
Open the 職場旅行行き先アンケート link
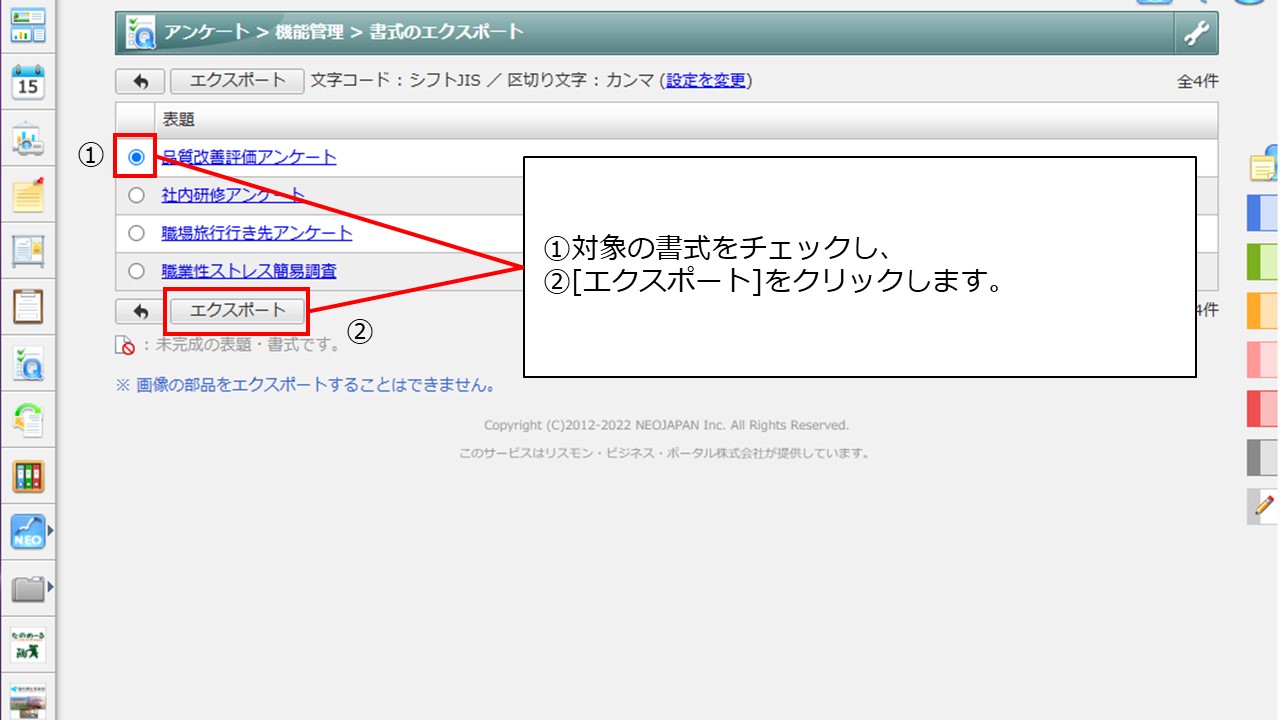pos(257,233)
